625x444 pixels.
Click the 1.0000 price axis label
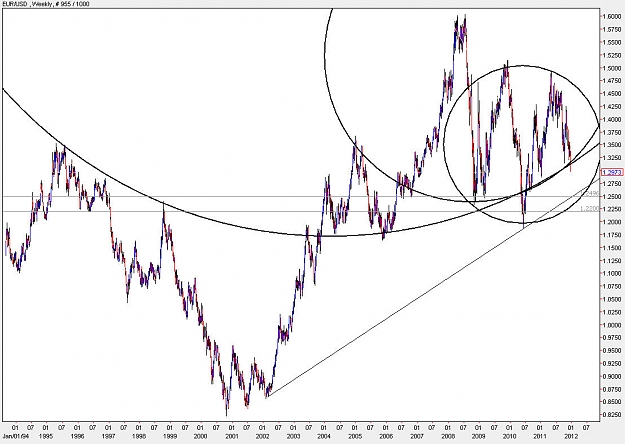[x=612, y=325]
